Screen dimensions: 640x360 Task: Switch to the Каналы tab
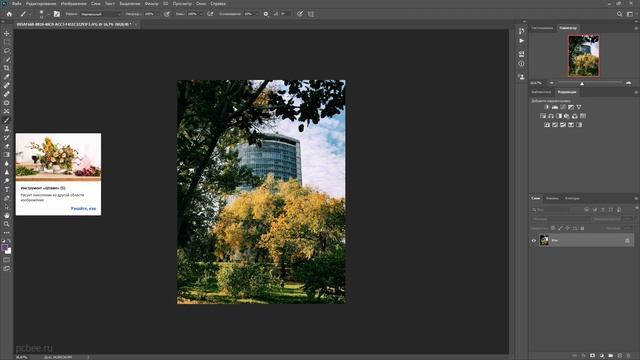coord(552,198)
